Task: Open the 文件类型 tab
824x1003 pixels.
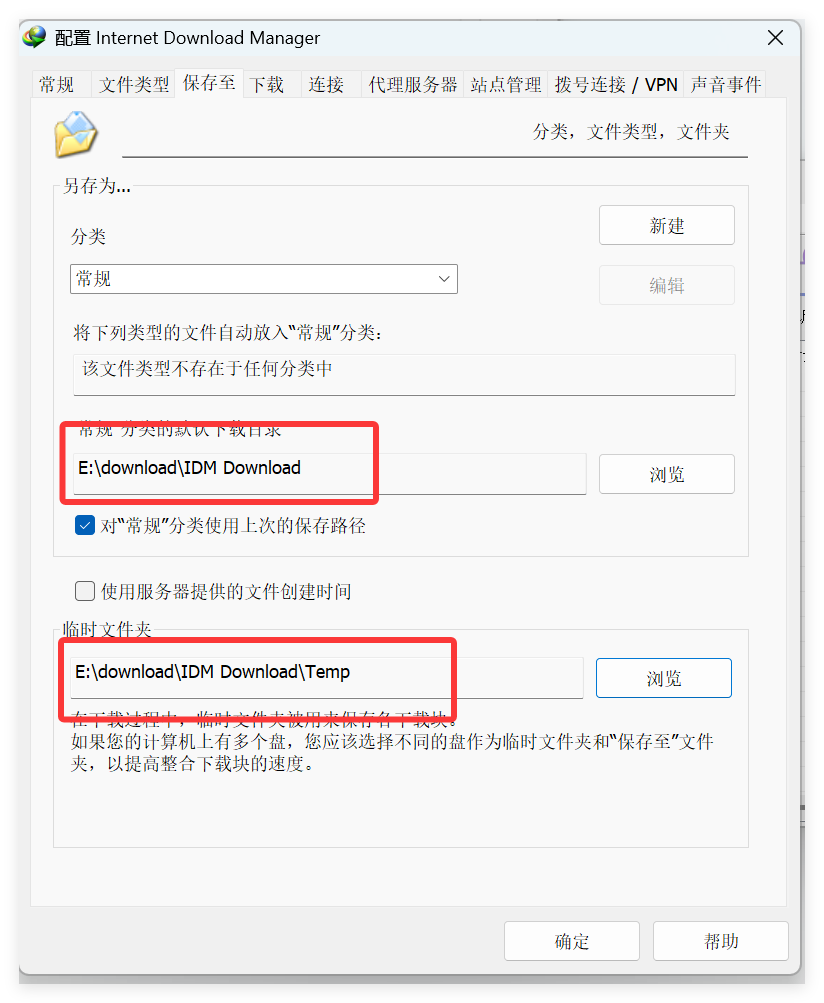Action: pos(134,84)
